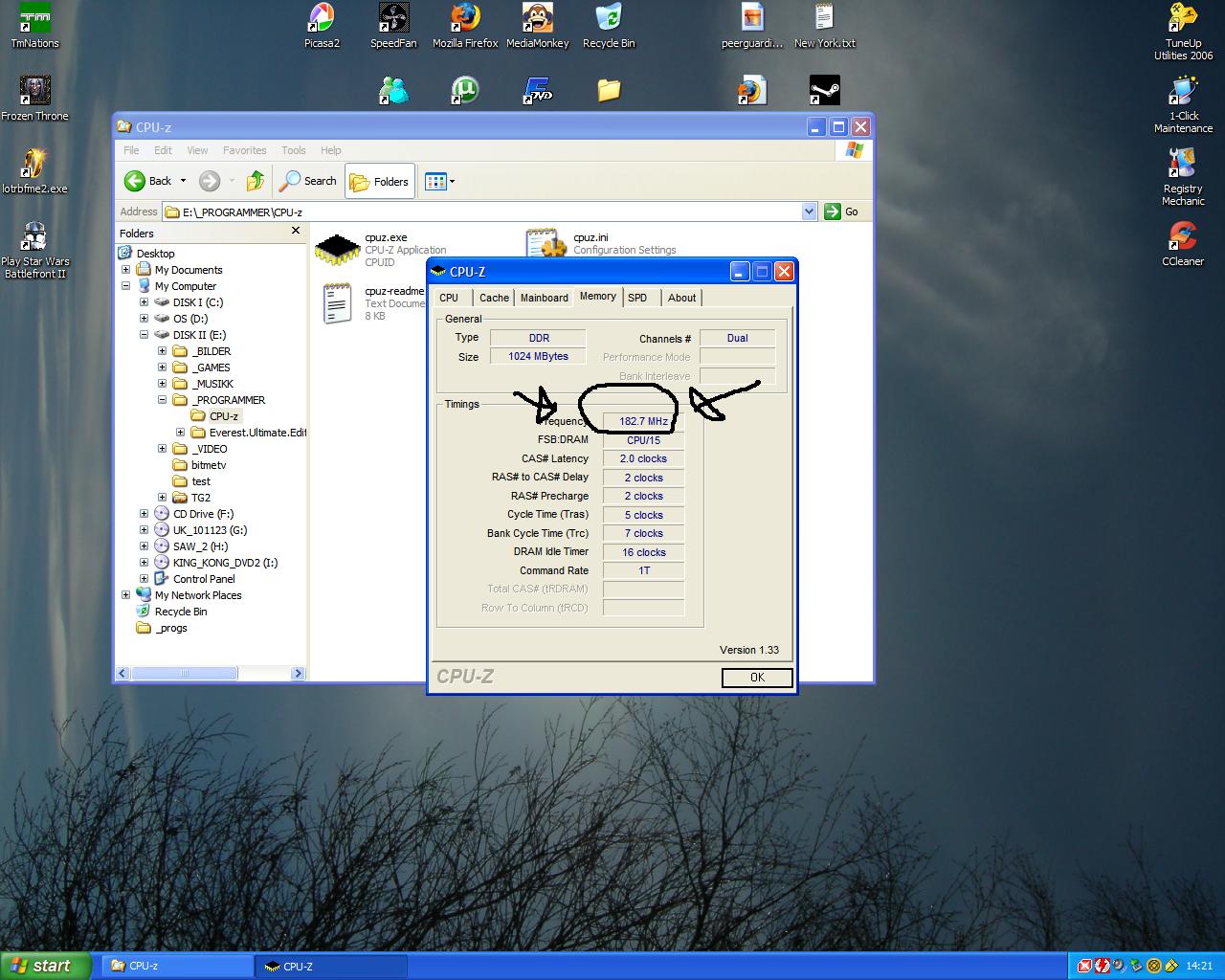Select Control Panel in folder tree
The image size is (1225, 980).
[x=204, y=579]
